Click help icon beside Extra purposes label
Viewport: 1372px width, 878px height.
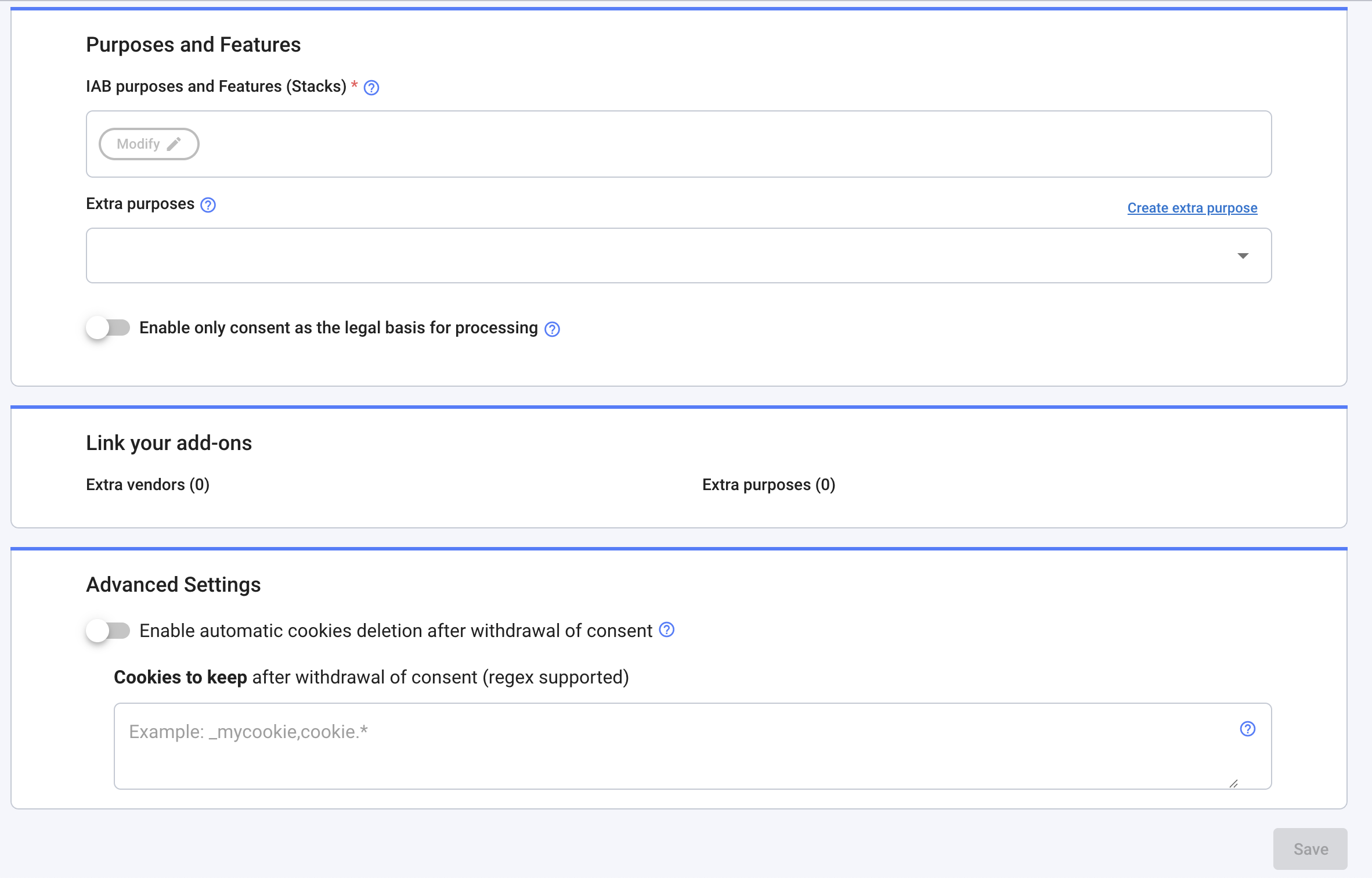(208, 205)
